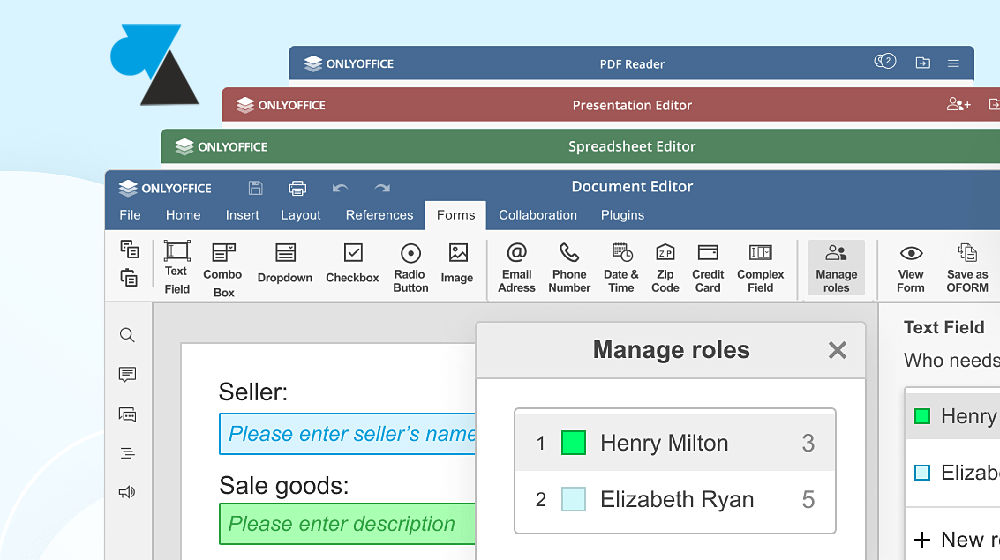Click the help icon in PDF Reader

(885, 62)
